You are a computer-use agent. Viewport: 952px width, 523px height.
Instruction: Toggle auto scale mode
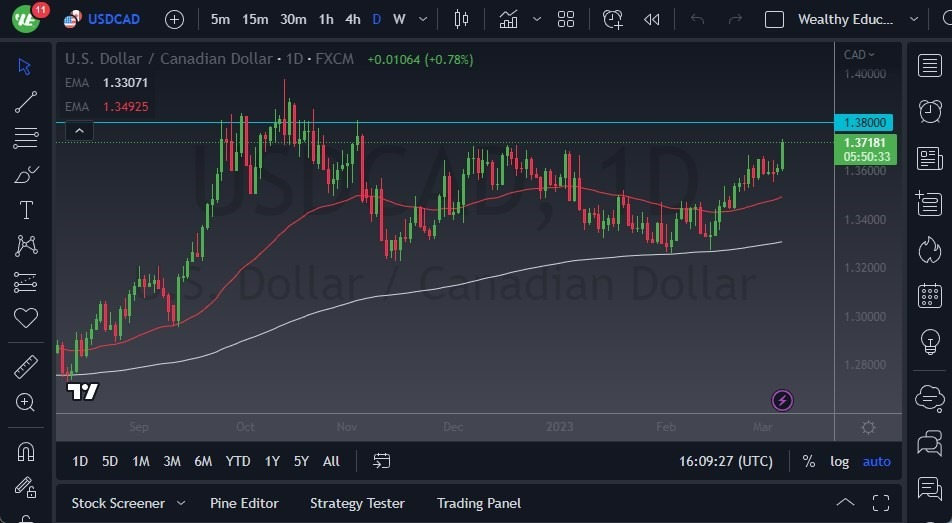click(x=877, y=462)
